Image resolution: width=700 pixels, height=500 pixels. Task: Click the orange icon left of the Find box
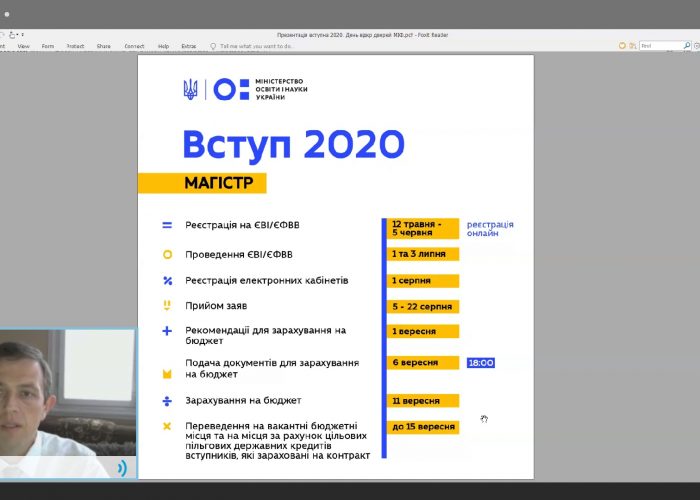click(x=633, y=46)
